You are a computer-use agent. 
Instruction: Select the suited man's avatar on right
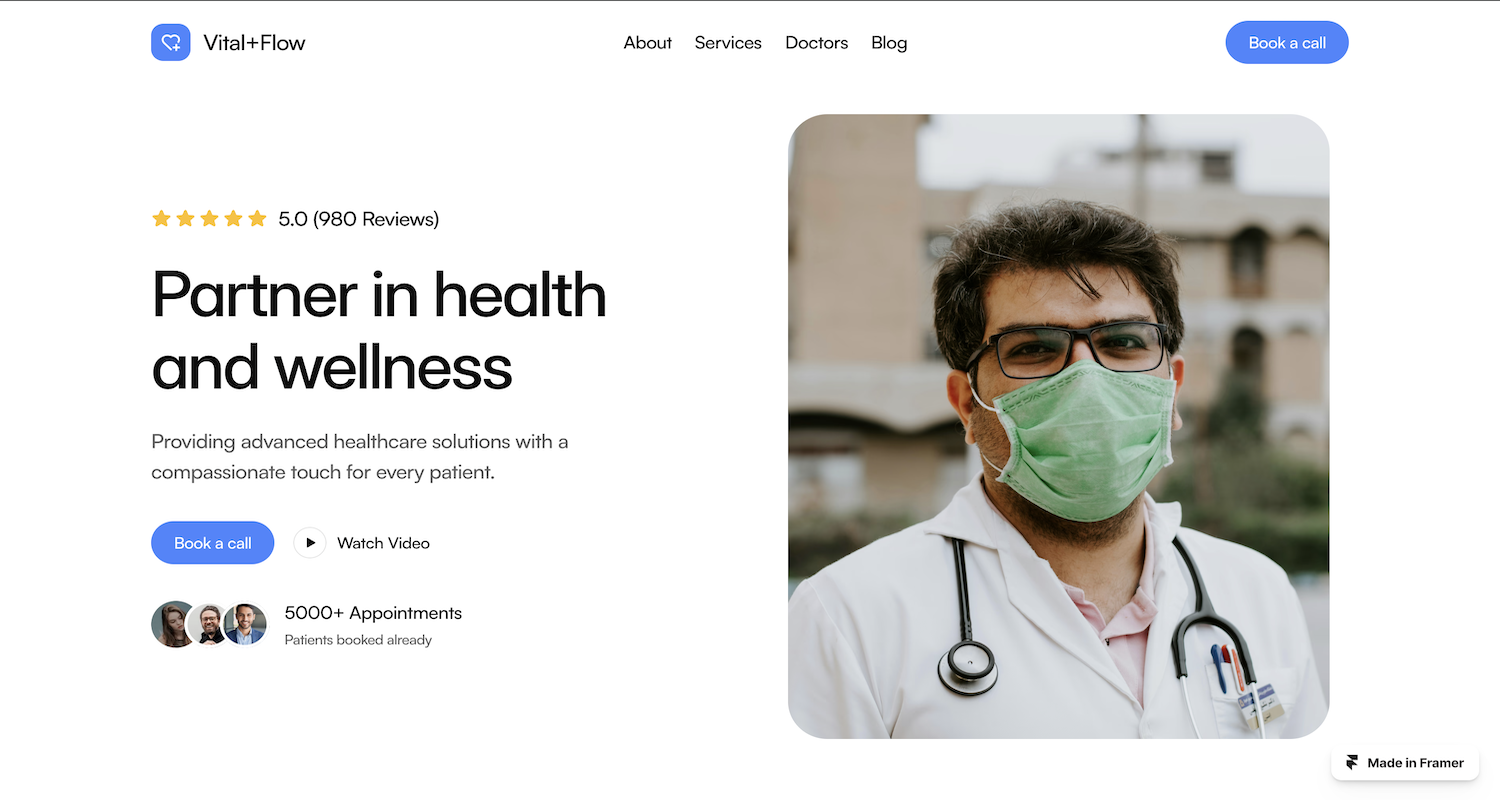pyautogui.click(x=245, y=624)
